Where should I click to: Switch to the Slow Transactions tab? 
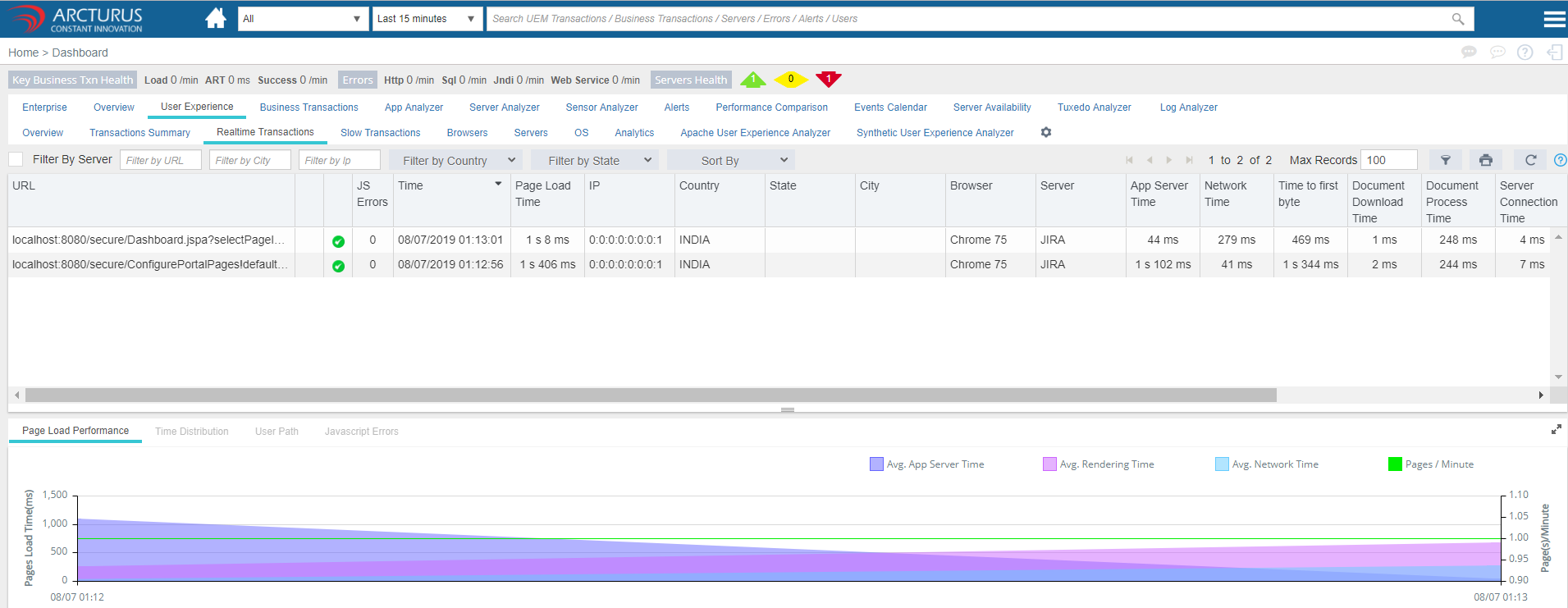[x=380, y=133]
